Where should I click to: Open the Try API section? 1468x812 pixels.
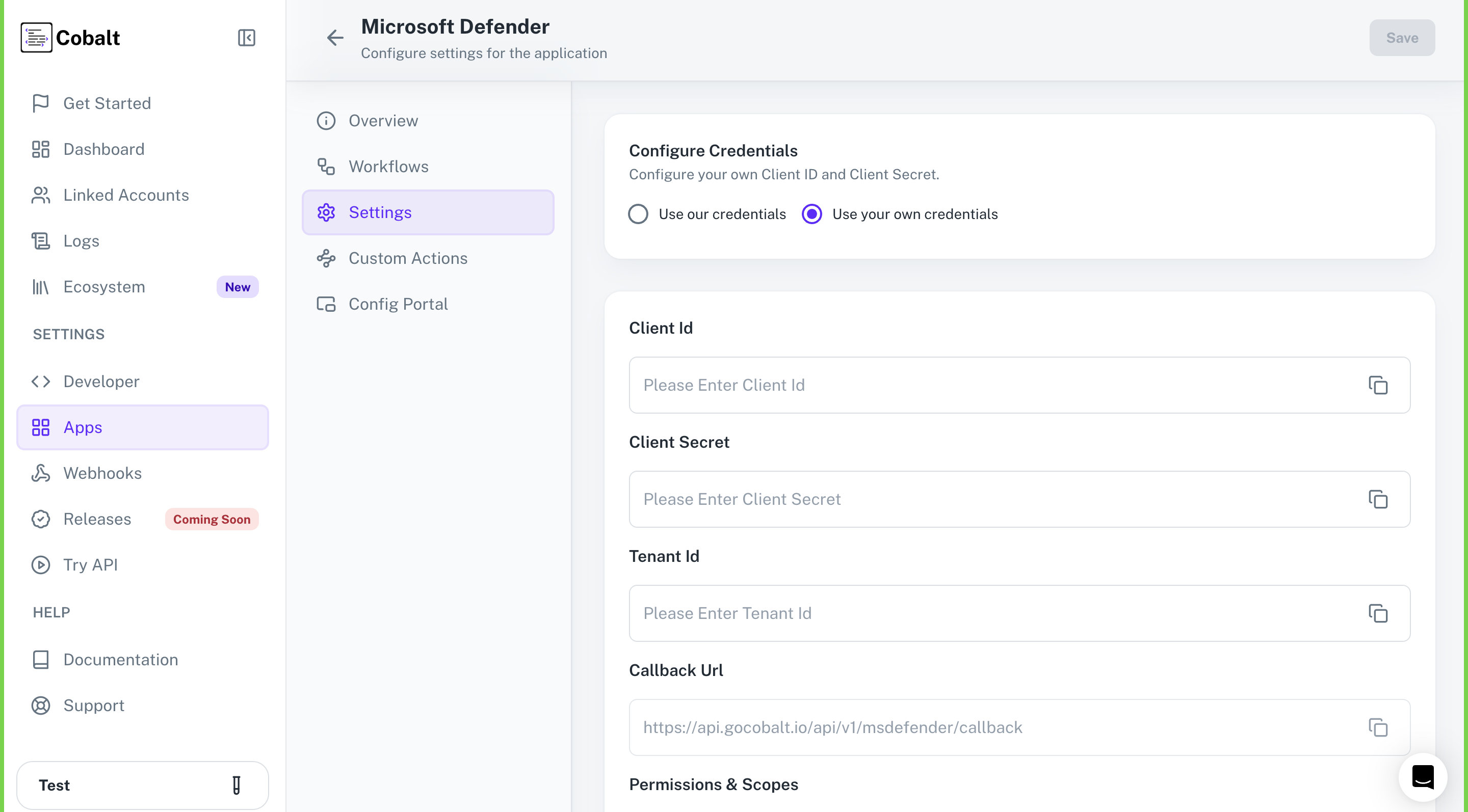(x=90, y=564)
